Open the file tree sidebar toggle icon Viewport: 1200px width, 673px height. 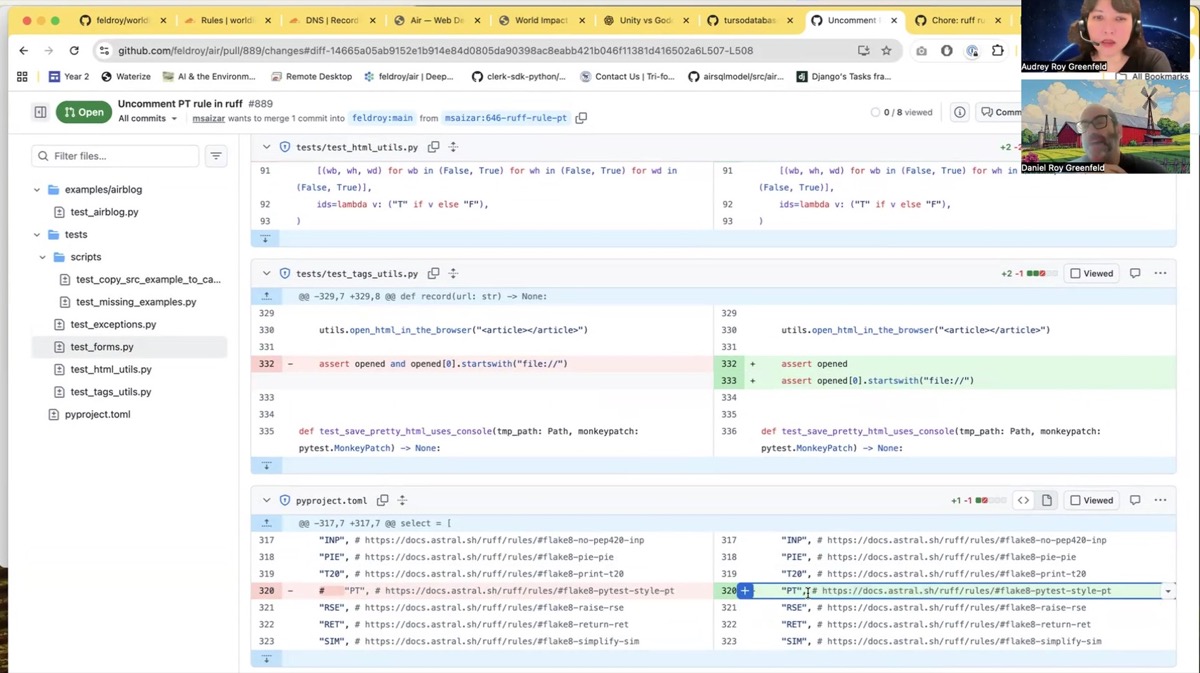(39, 111)
